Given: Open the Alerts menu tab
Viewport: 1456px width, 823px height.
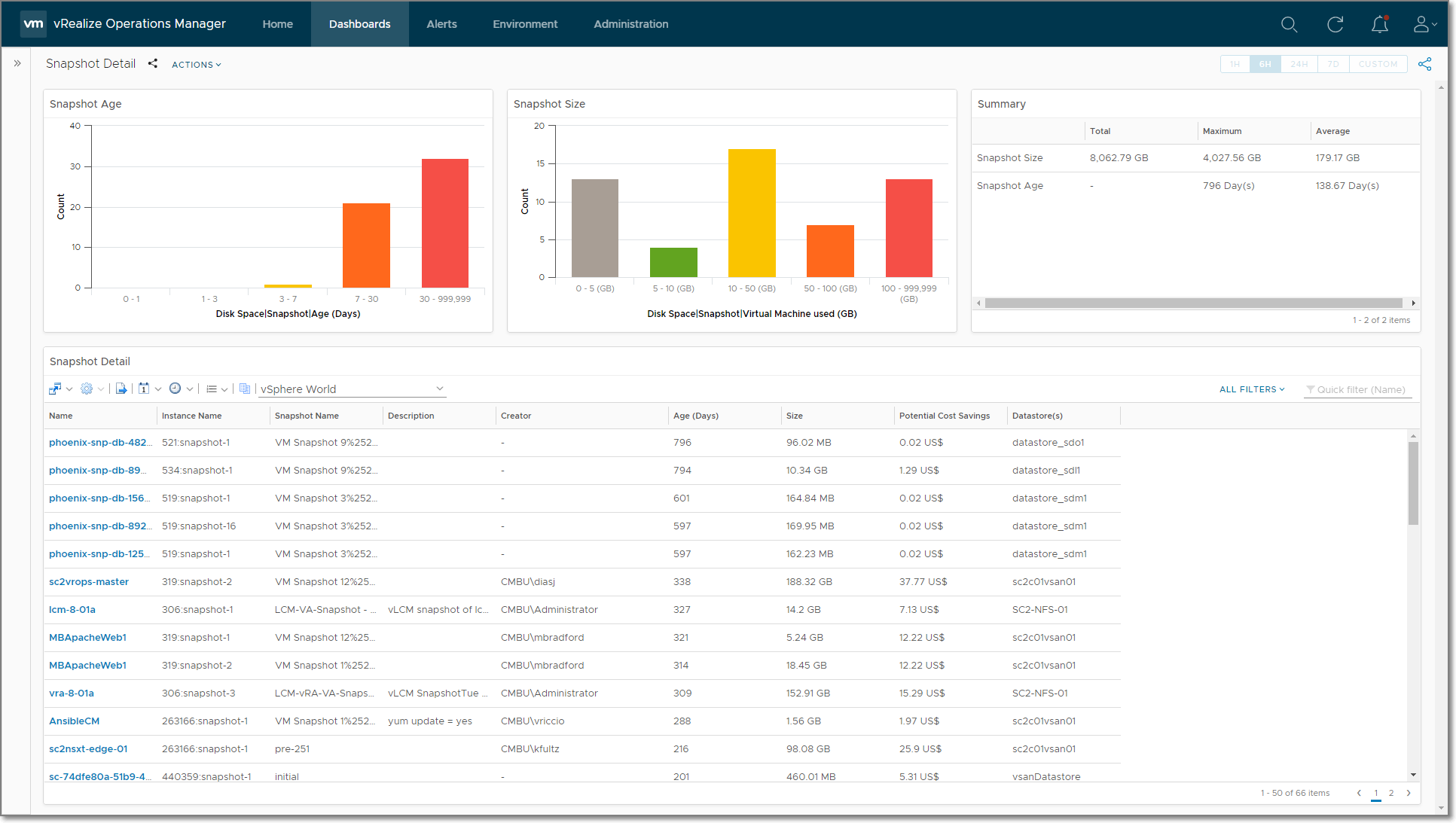Looking at the screenshot, I should point(441,24).
